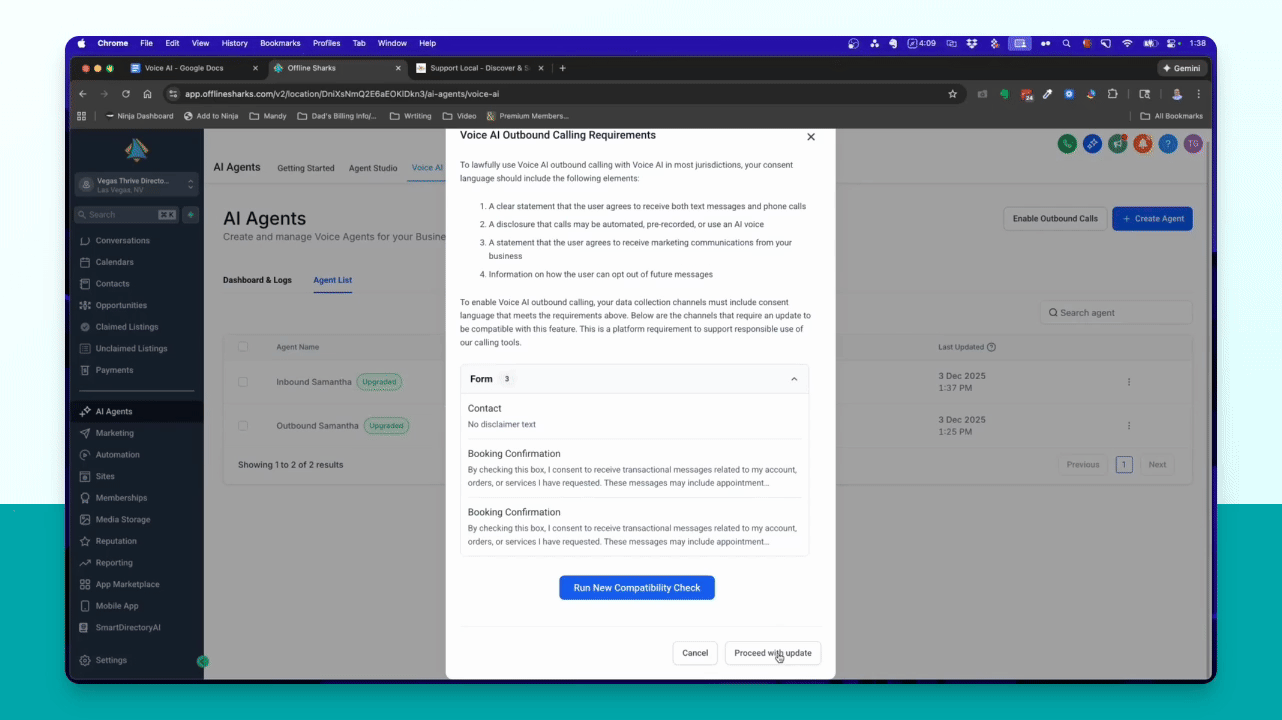
Task: Open the Vegas Thrive Directory location switcher
Action: point(137,185)
